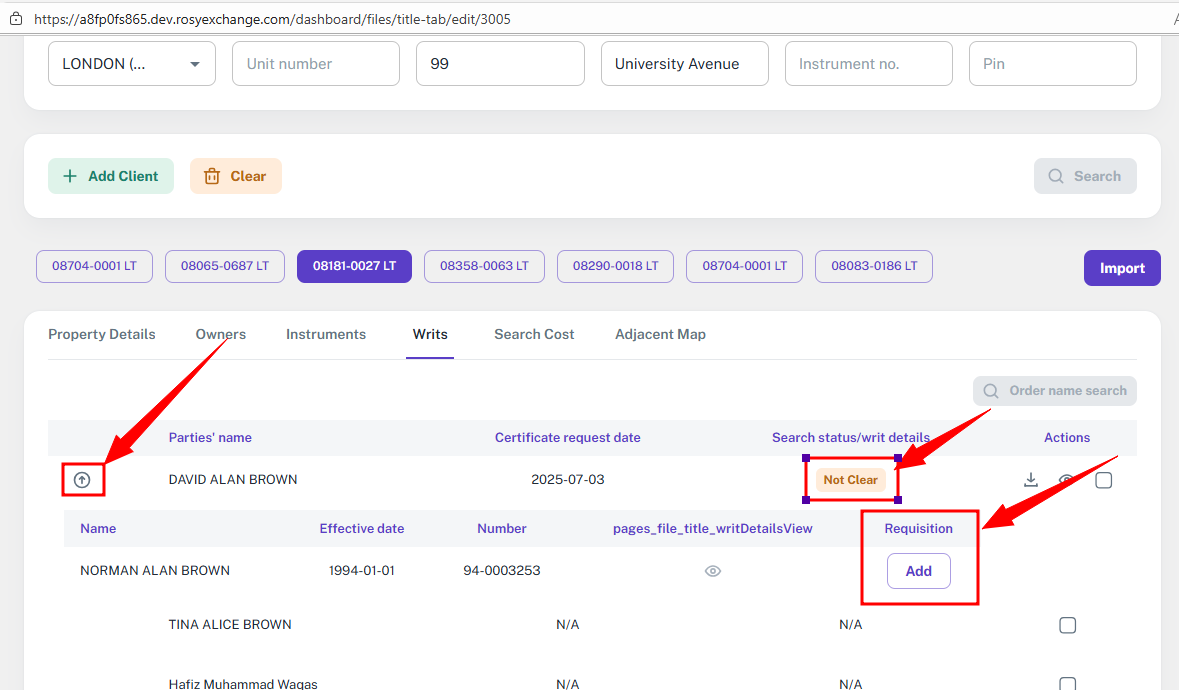Open the Property Details tab

coord(102,334)
